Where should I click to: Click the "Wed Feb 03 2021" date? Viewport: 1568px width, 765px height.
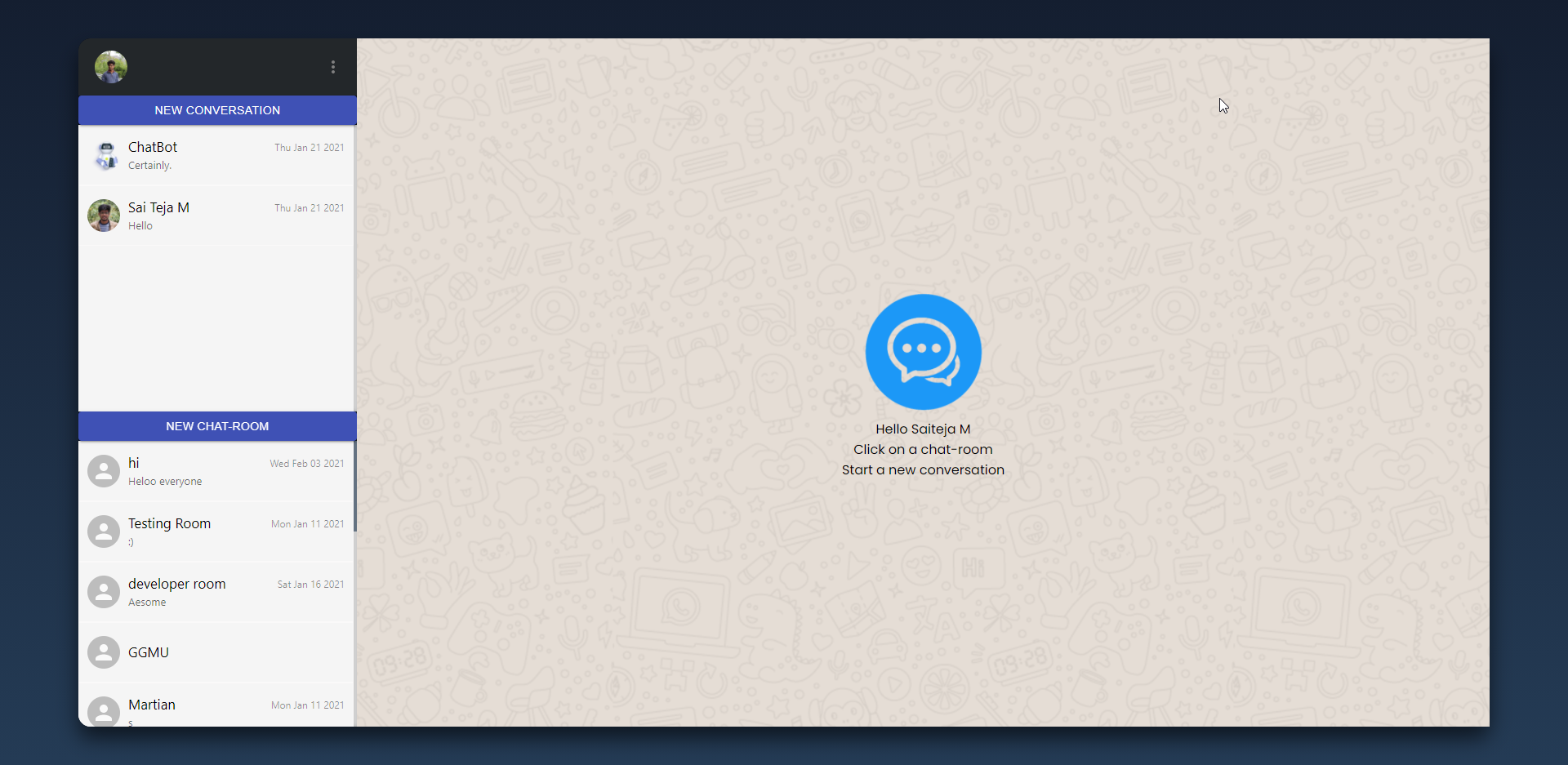[x=307, y=464]
